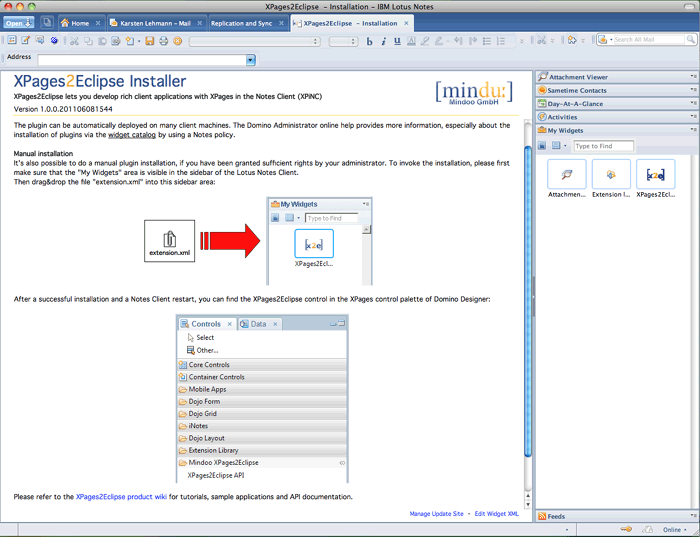Collapse the My Widgets sidebar panel
Screen dimensions: 700x537
pyautogui.click(x=617, y=130)
